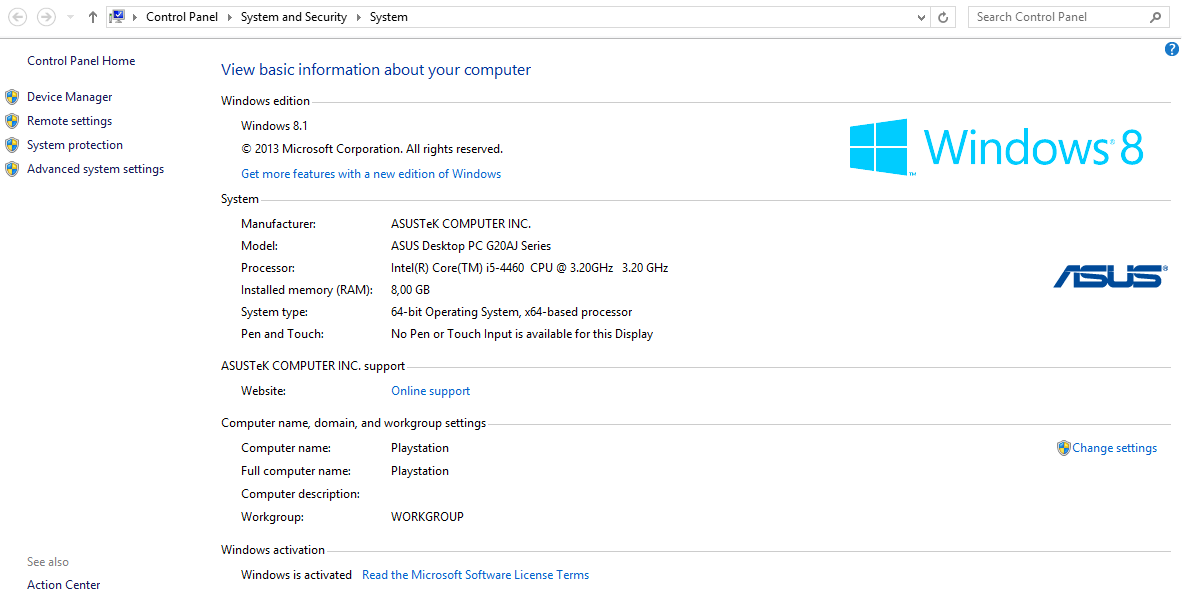Click the installed memory value 8,00 GB

click(410, 290)
